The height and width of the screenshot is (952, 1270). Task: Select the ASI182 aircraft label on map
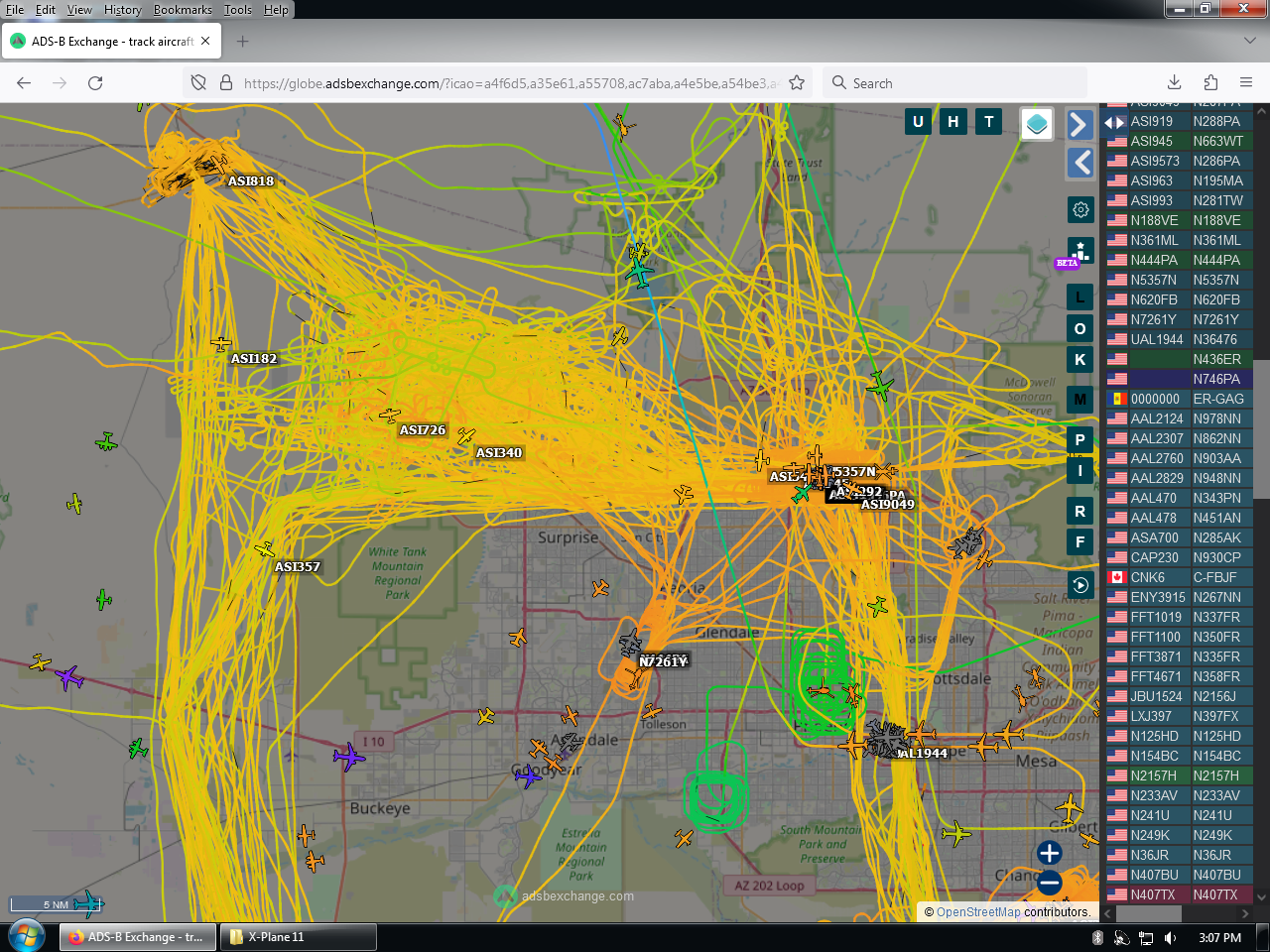(x=254, y=359)
